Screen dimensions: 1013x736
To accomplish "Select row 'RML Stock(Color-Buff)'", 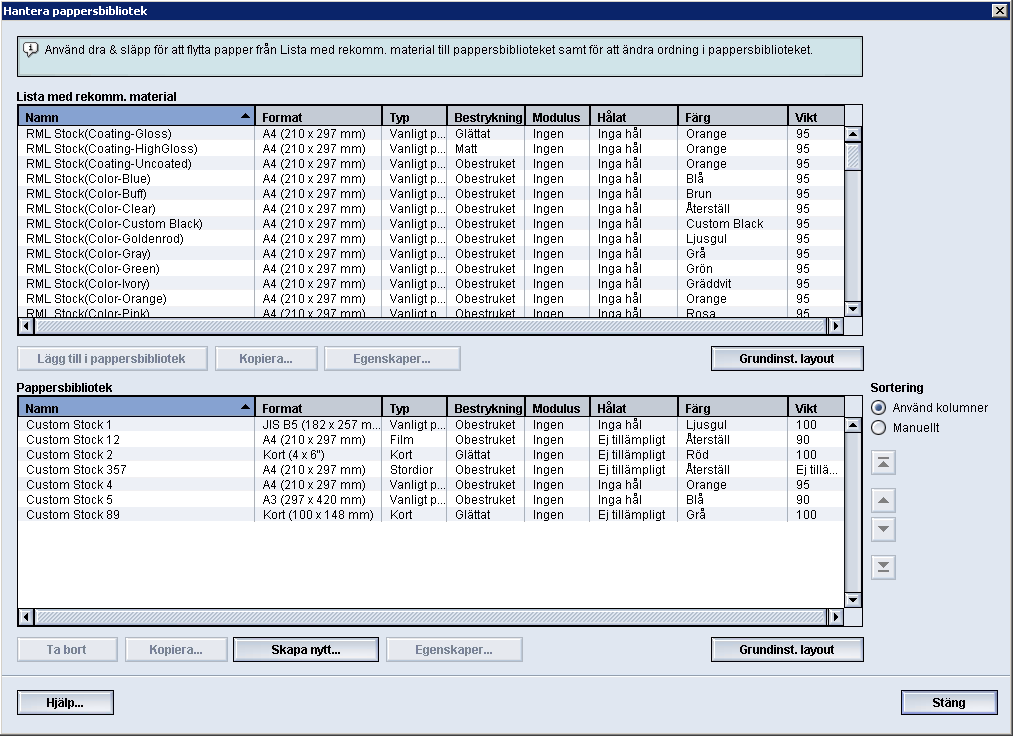I will [431, 194].
